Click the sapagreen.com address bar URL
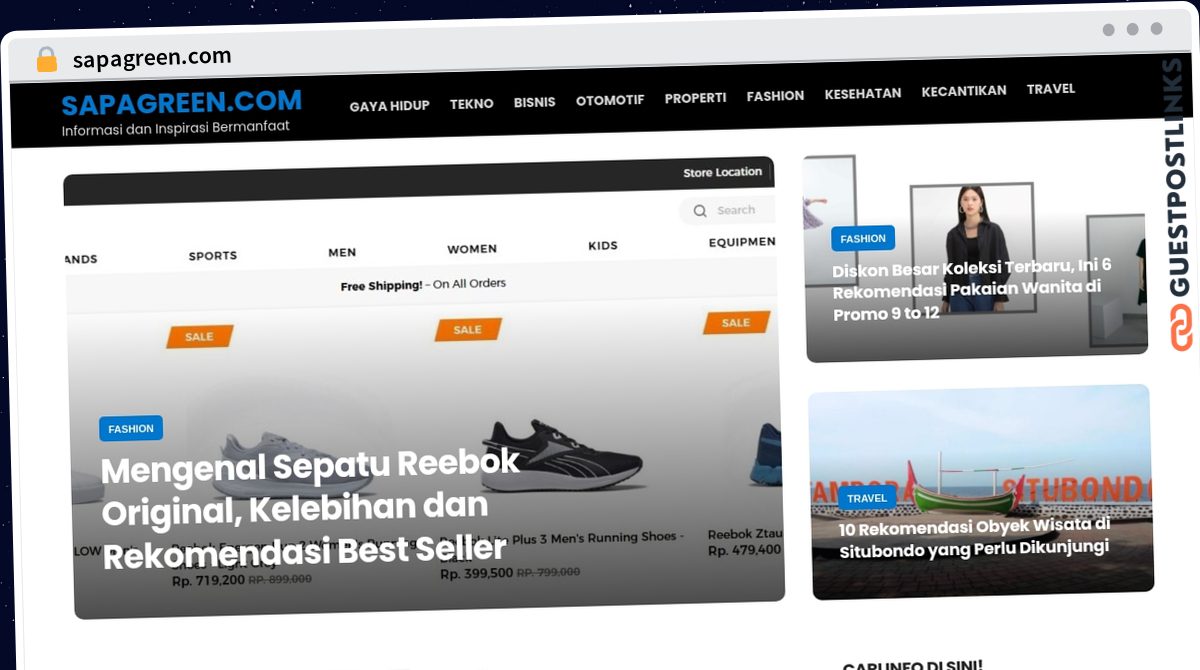Image resolution: width=1200 pixels, height=670 pixels. (152, 58)
